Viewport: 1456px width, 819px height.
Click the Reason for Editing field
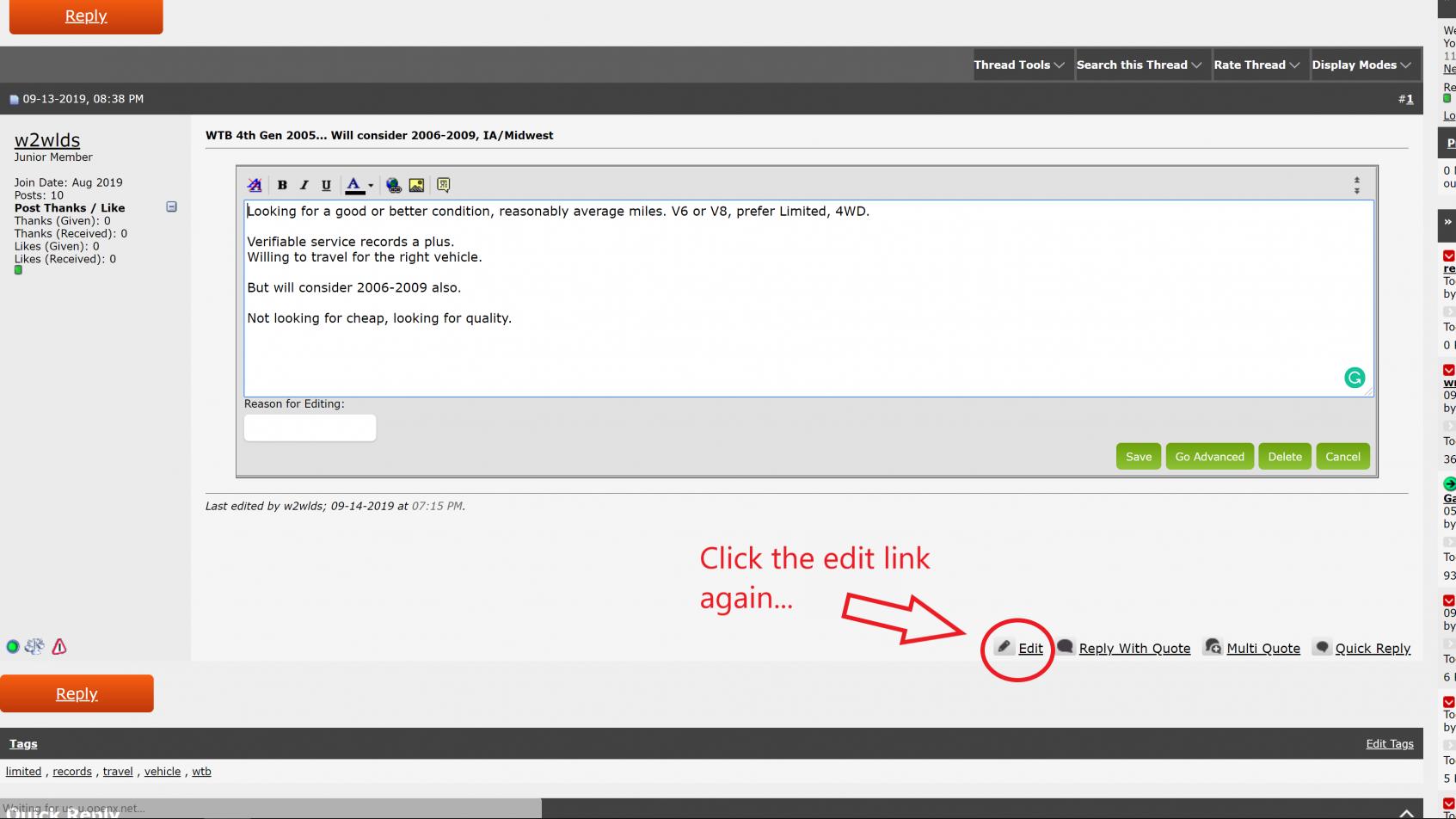click(310, 428)
